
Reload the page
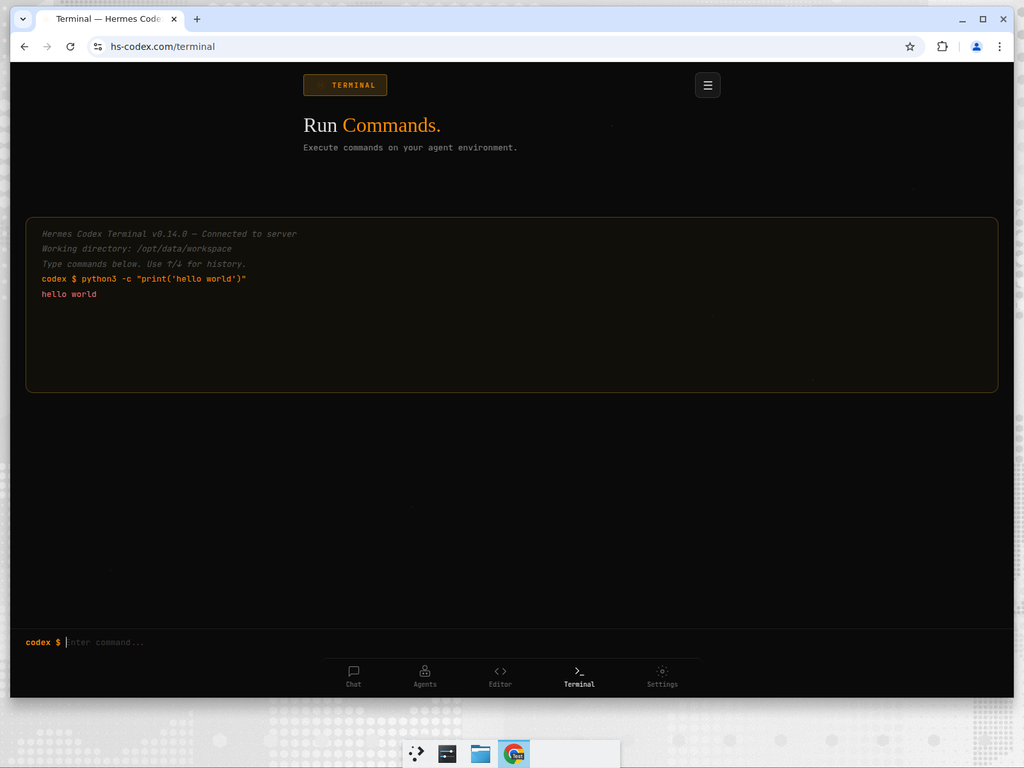tap(71, 46)
